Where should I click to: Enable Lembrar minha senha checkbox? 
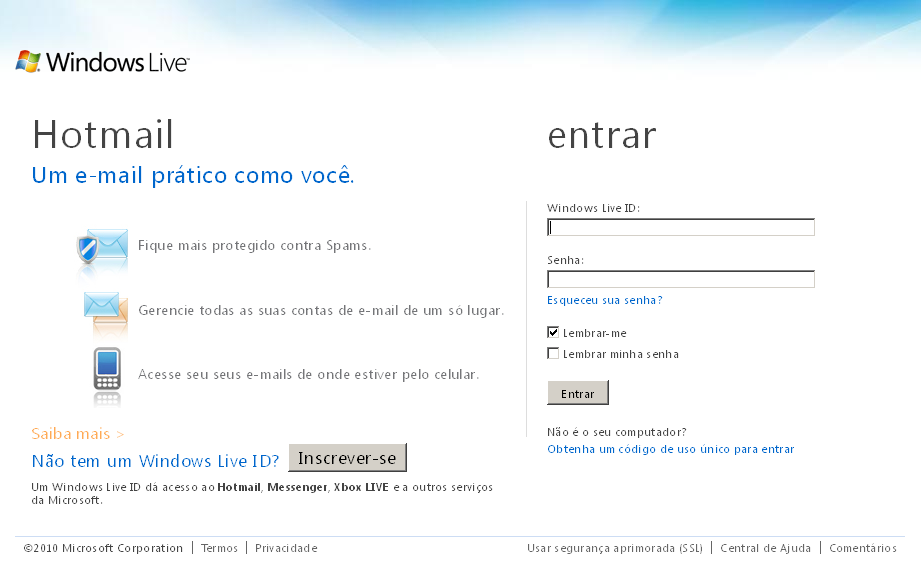[x=553, y=353]
